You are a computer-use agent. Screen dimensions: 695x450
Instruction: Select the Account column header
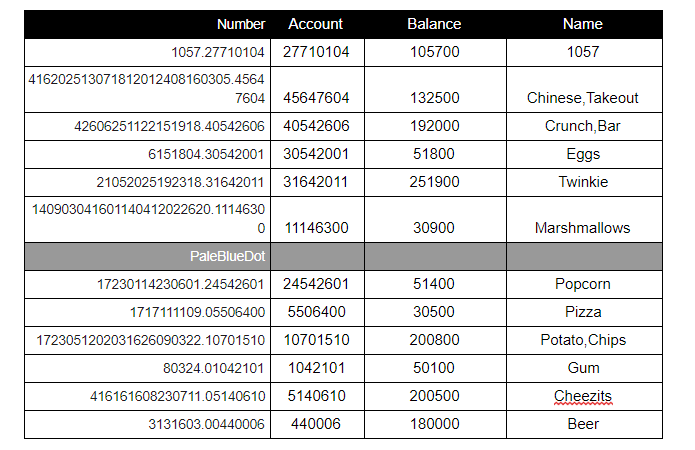point(317,24)
